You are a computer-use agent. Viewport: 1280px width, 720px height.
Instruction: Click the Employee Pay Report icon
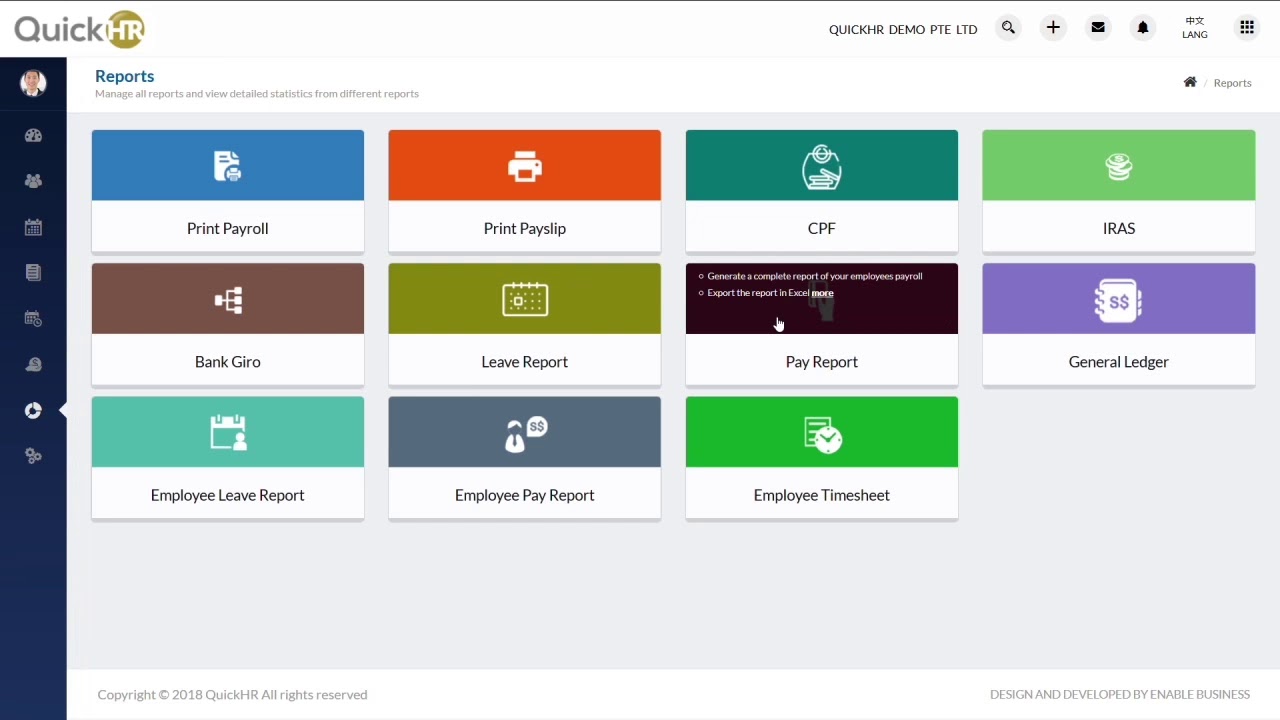pos(525,434)
